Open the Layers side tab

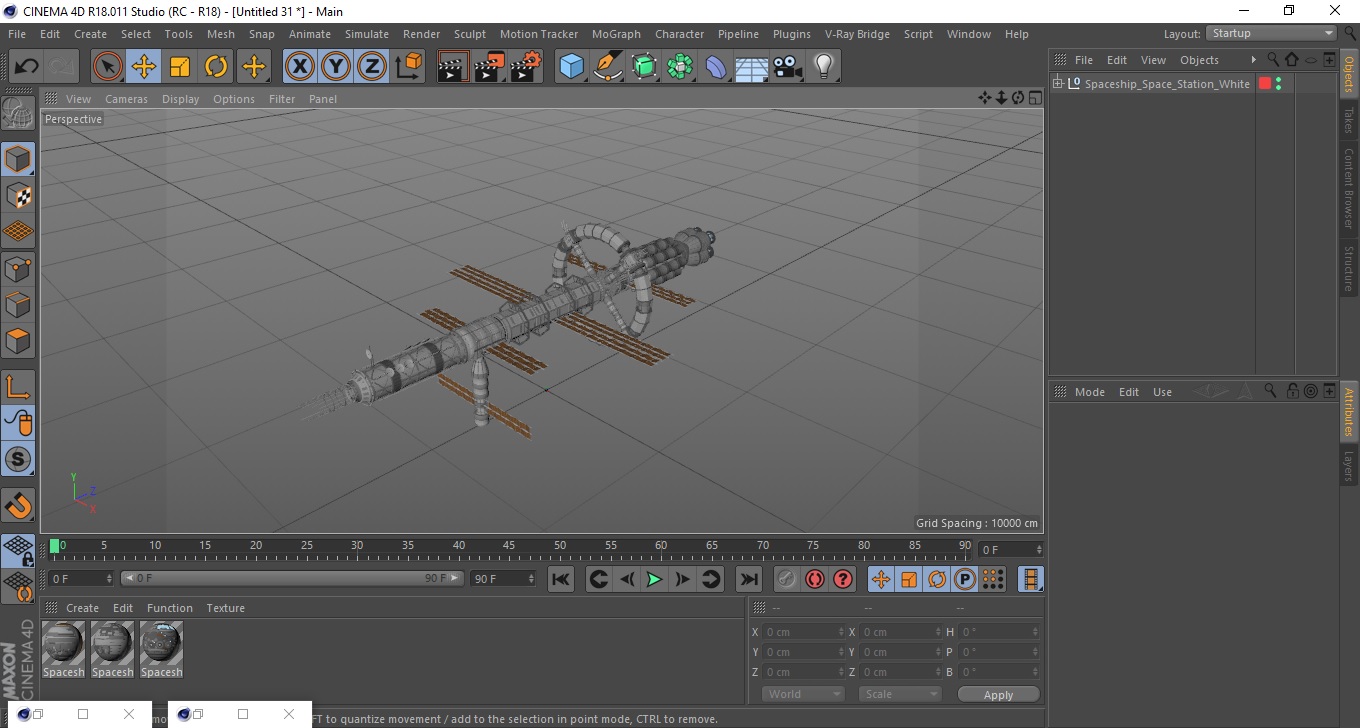coord(1349,466)
